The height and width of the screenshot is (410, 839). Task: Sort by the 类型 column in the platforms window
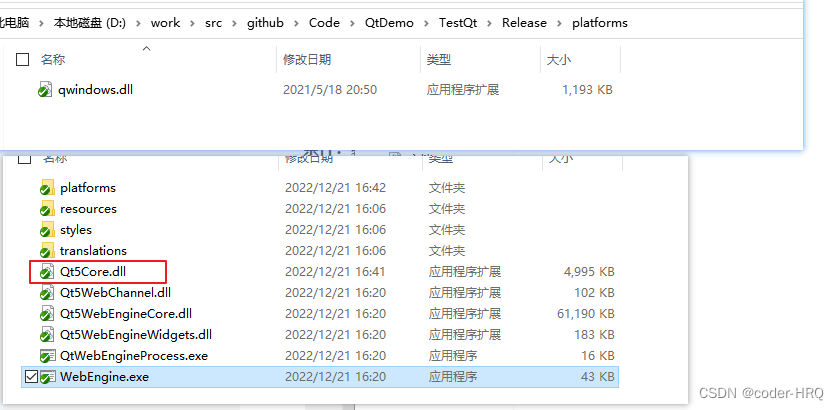click(x=439, y=59)
